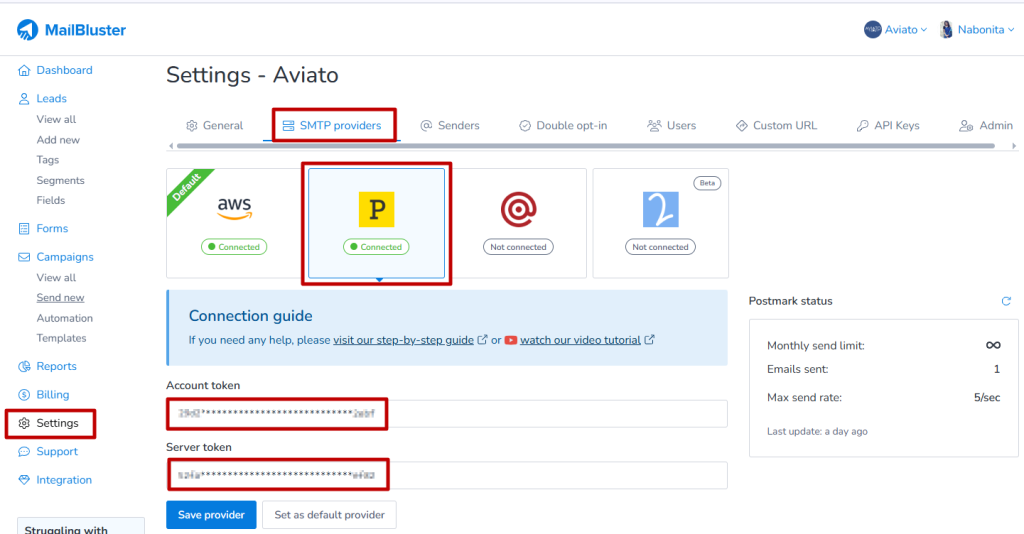The width and height of the screenshot is (1024, 534).
Task: Click the Reports chart icon
Action: [24, 366]
